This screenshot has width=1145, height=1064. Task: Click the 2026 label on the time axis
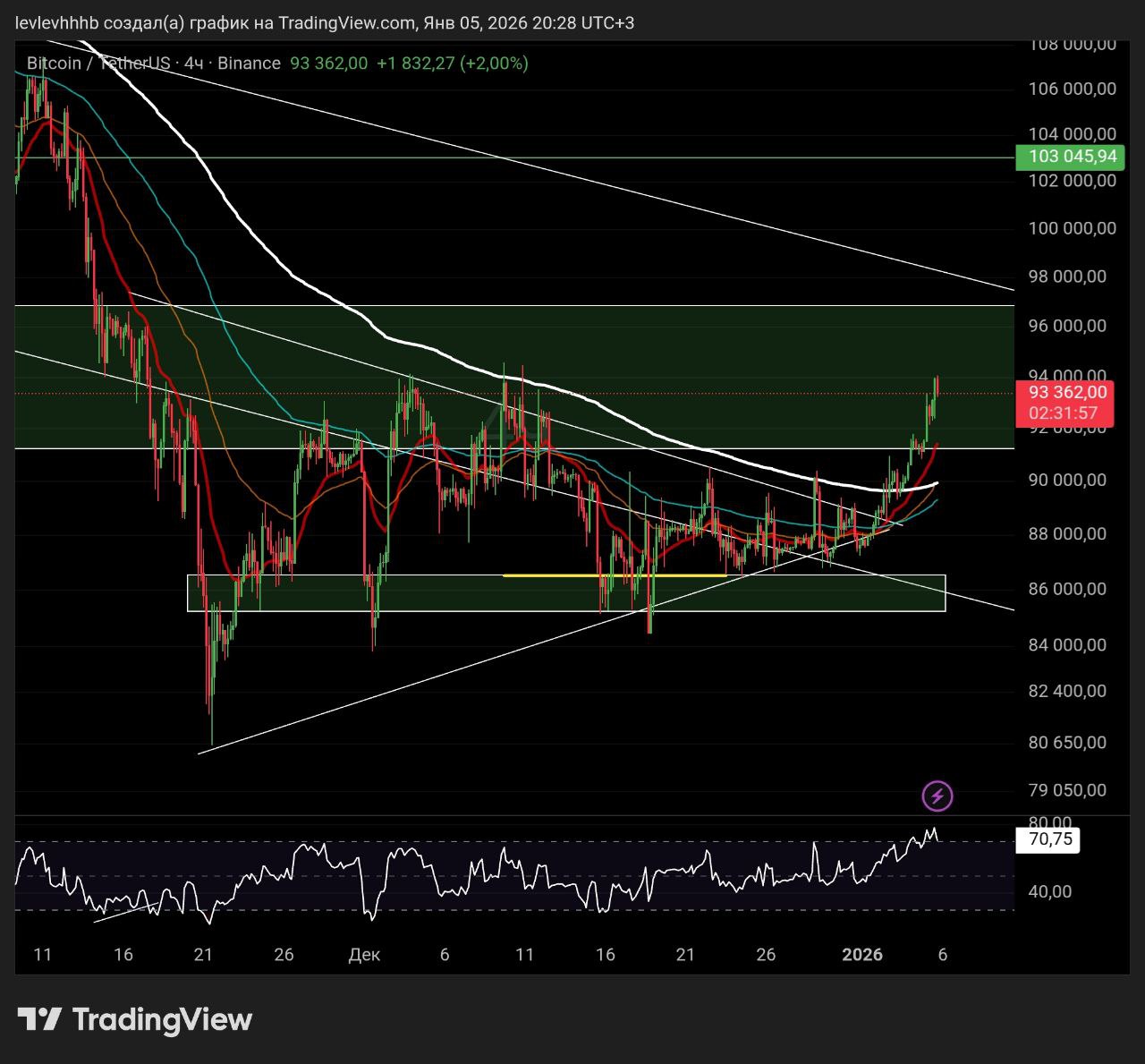coord(862,955)
